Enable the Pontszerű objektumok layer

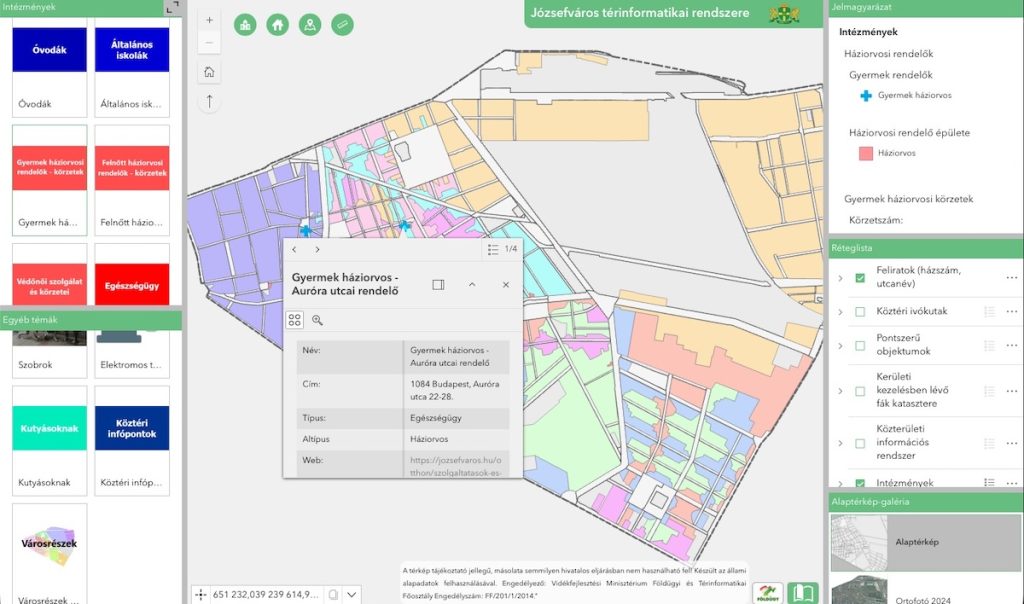[x=860, y=345]
